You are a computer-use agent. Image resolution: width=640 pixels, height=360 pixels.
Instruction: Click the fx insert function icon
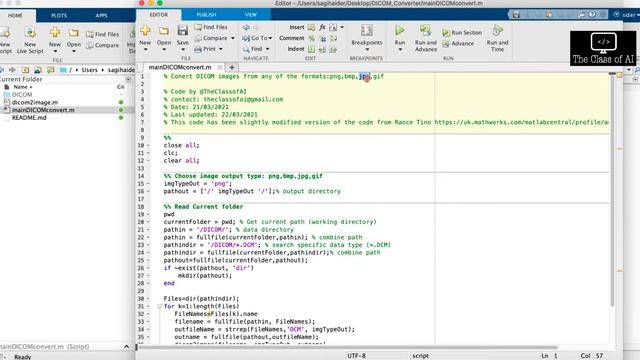pos(322,27)
